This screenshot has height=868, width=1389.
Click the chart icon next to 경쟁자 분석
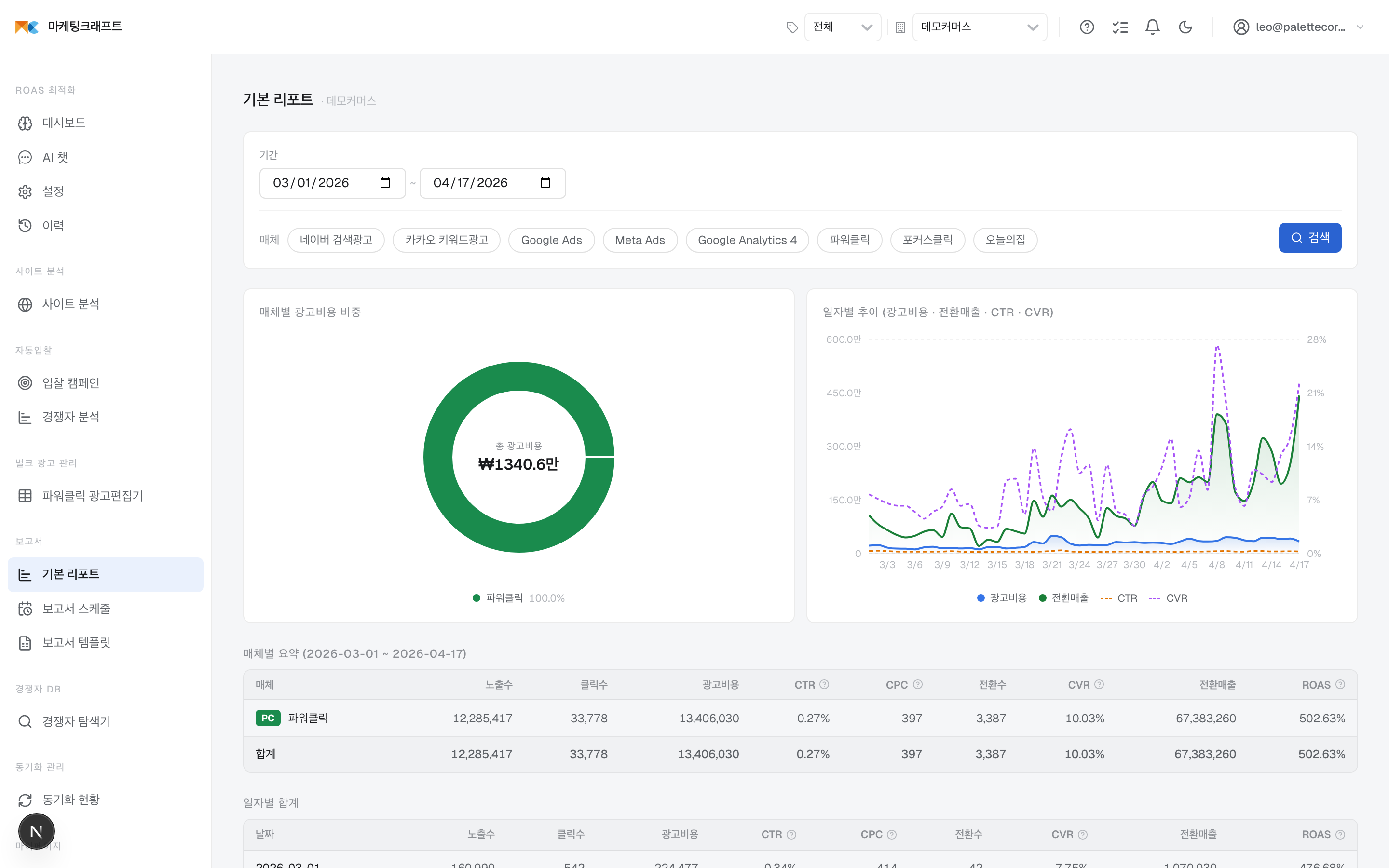25,417
